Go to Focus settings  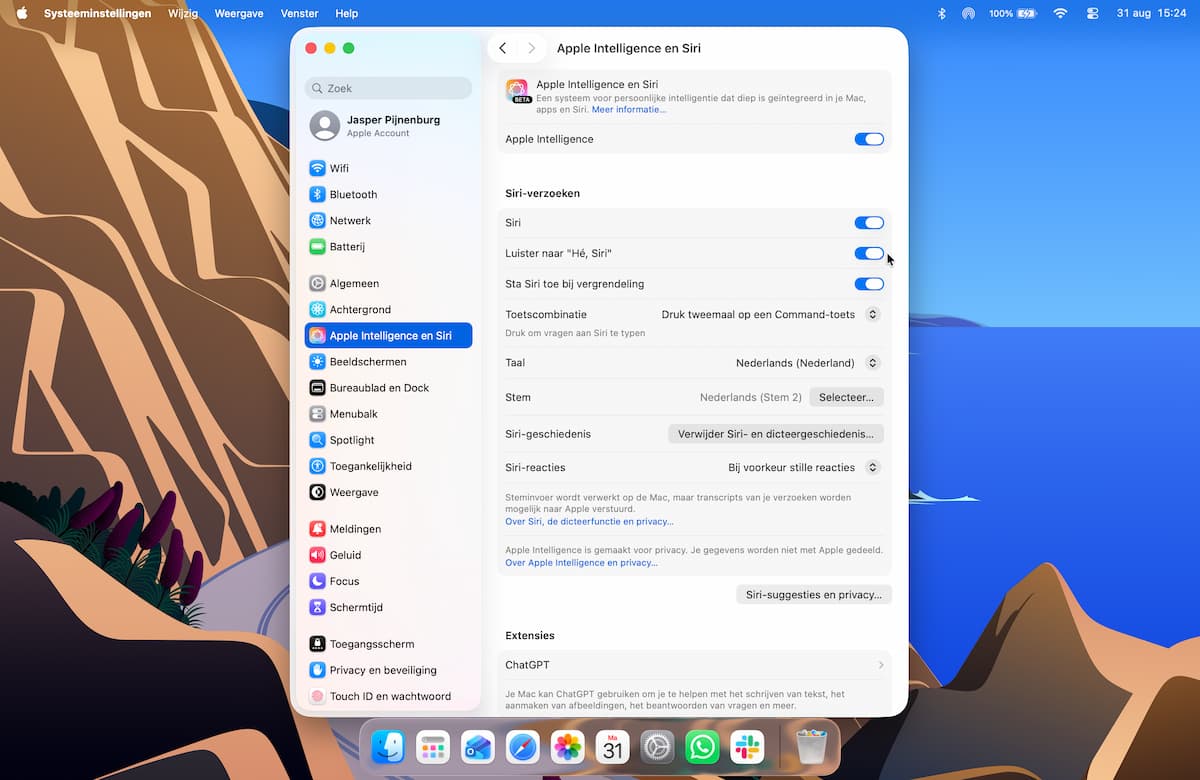pos(388,580)
